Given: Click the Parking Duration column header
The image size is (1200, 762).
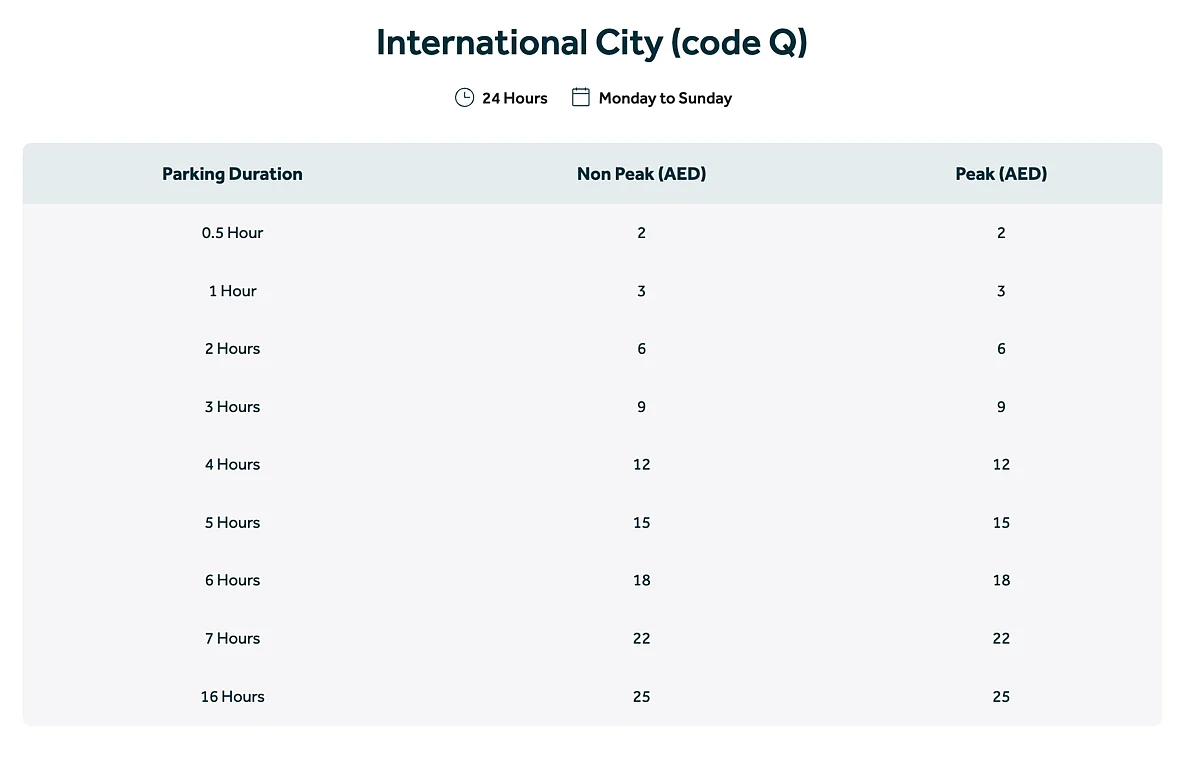Looking at the screenshot, I should coord(232,174).
